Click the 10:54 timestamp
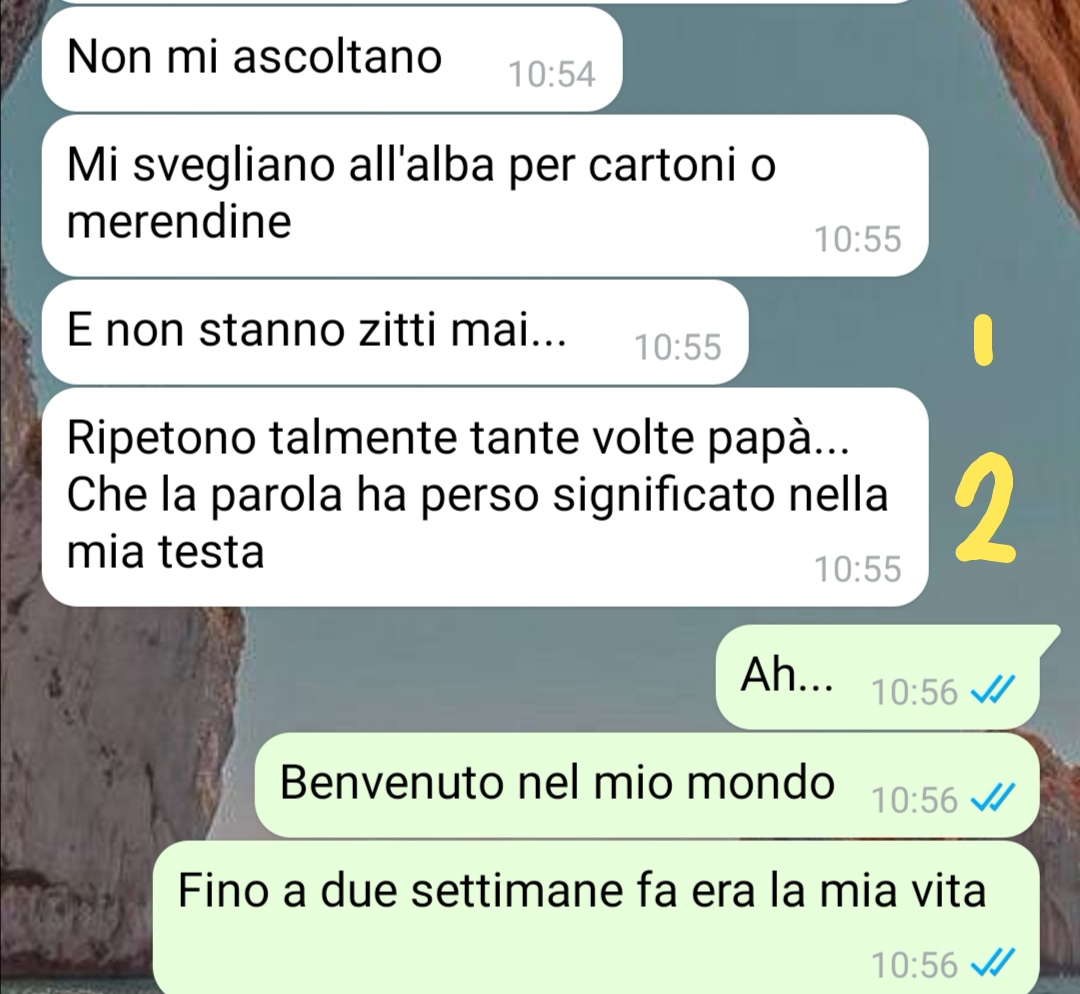Screen dimensions: 1080x994 pyautogui.click(x=552, y=74)
